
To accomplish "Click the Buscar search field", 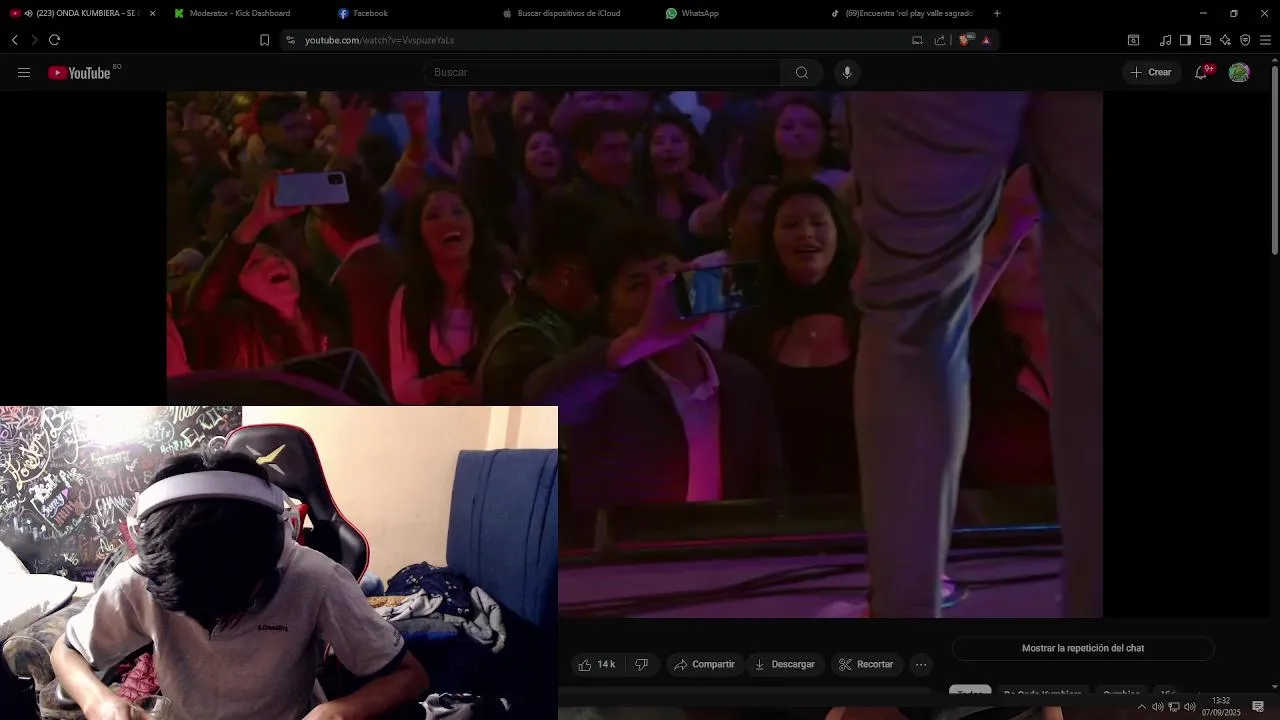I will (603, 73).
